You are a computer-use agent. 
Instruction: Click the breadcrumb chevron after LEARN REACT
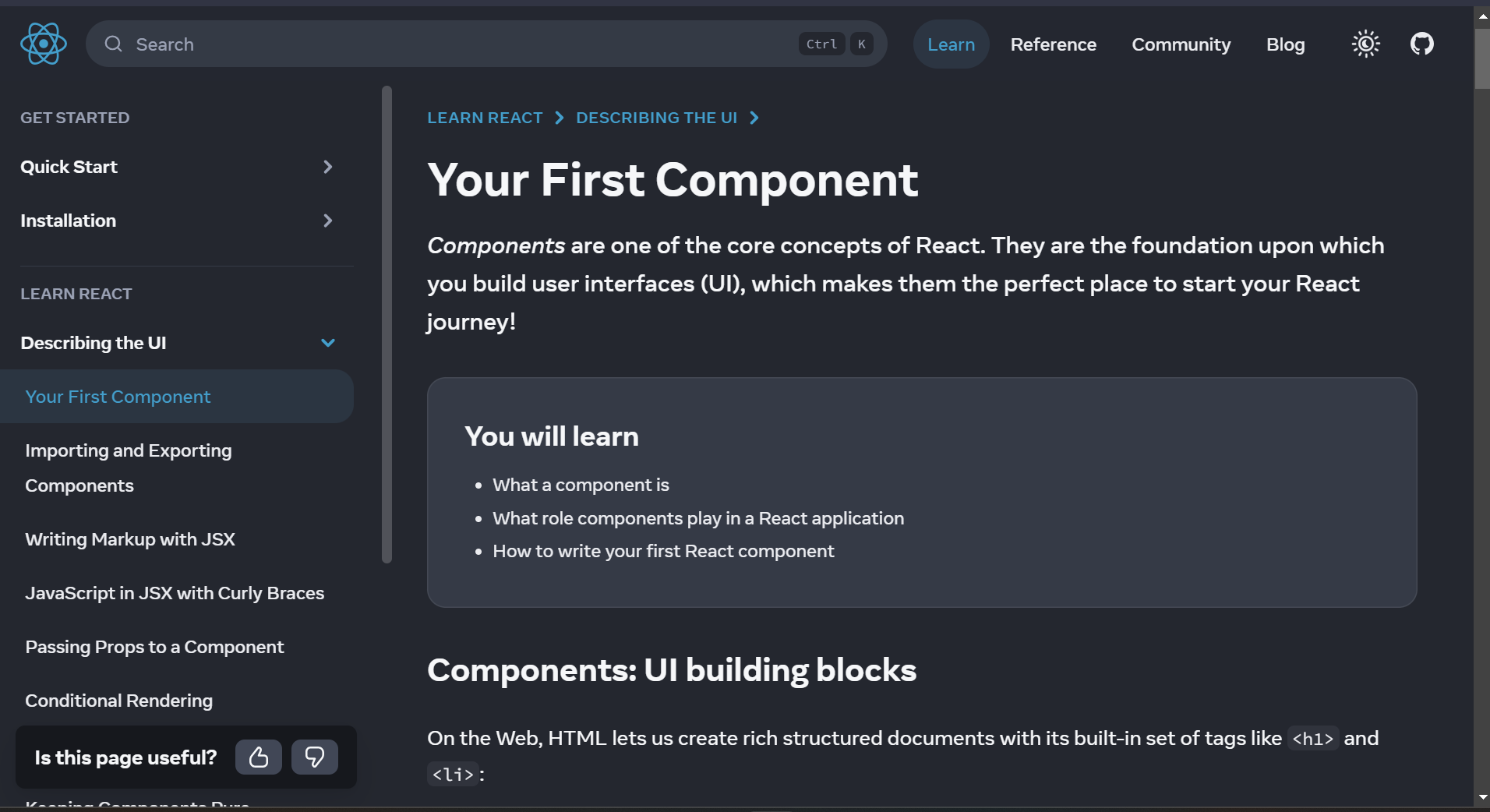(x=559, y=118)
